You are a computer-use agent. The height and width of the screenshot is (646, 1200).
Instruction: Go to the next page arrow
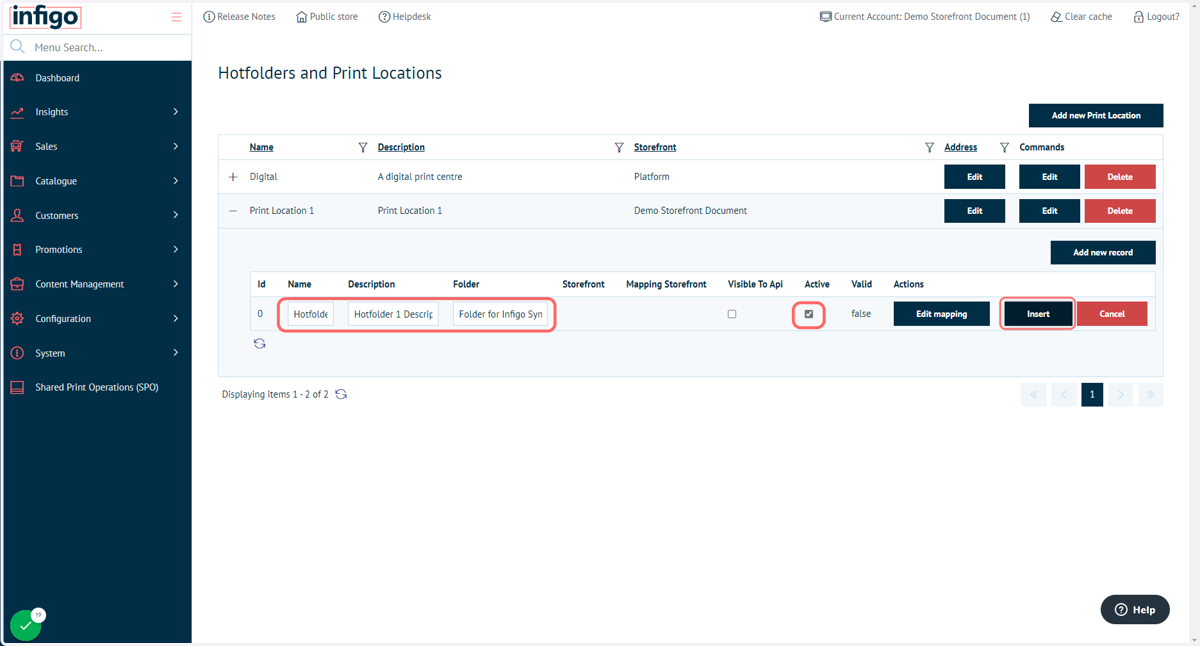point(1121,394)
